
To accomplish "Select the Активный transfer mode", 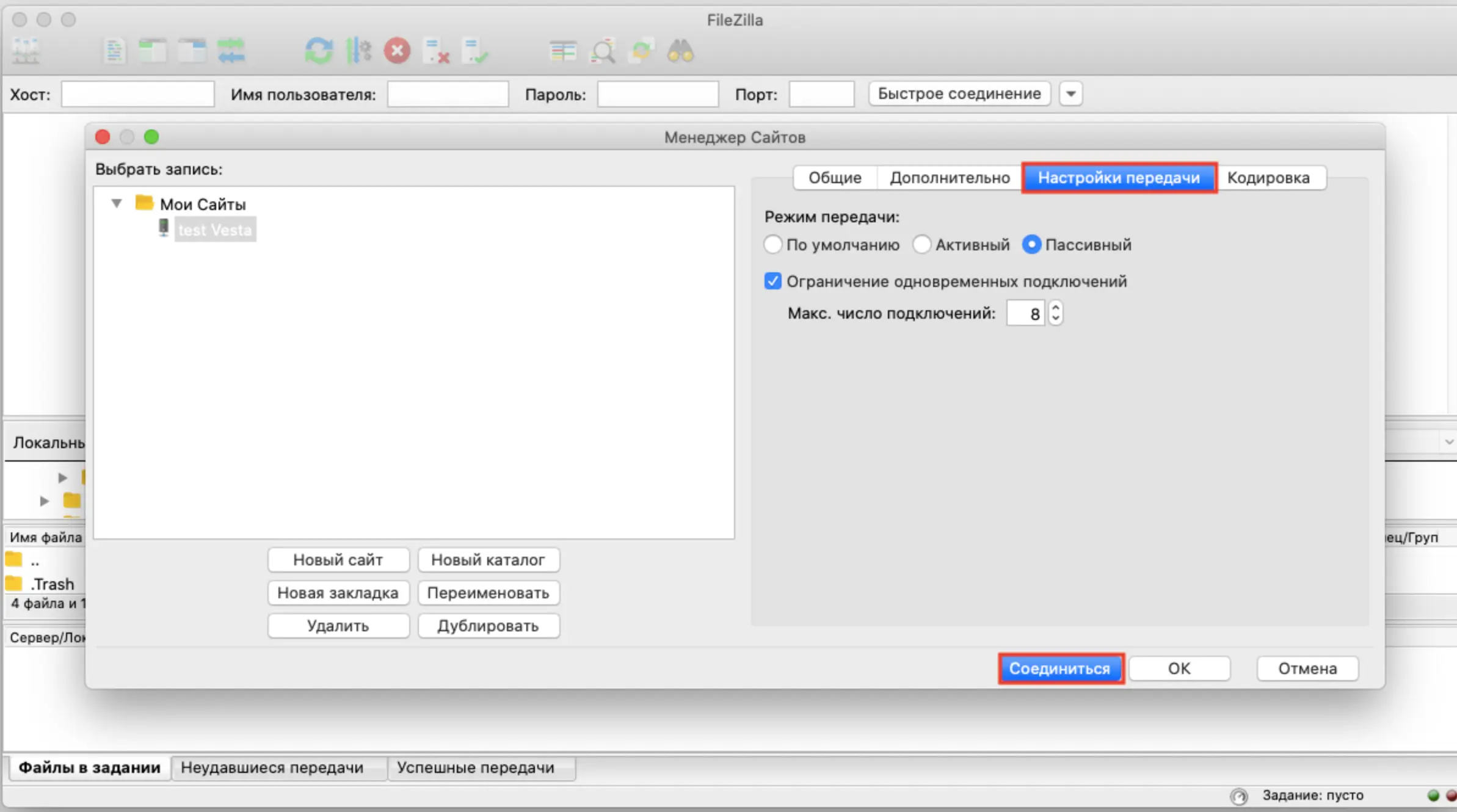I will tap(921, 244).
